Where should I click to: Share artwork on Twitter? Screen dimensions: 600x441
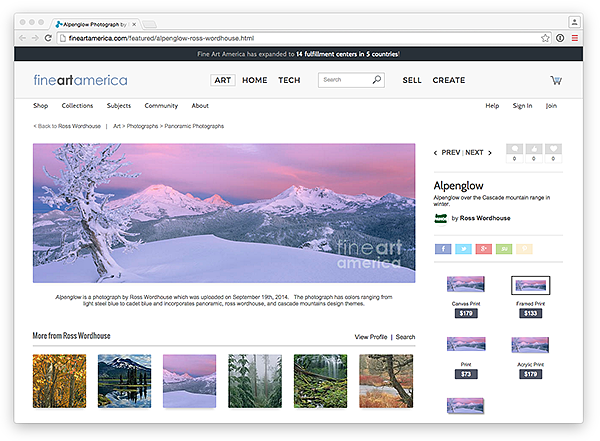(x=463, y=248)
